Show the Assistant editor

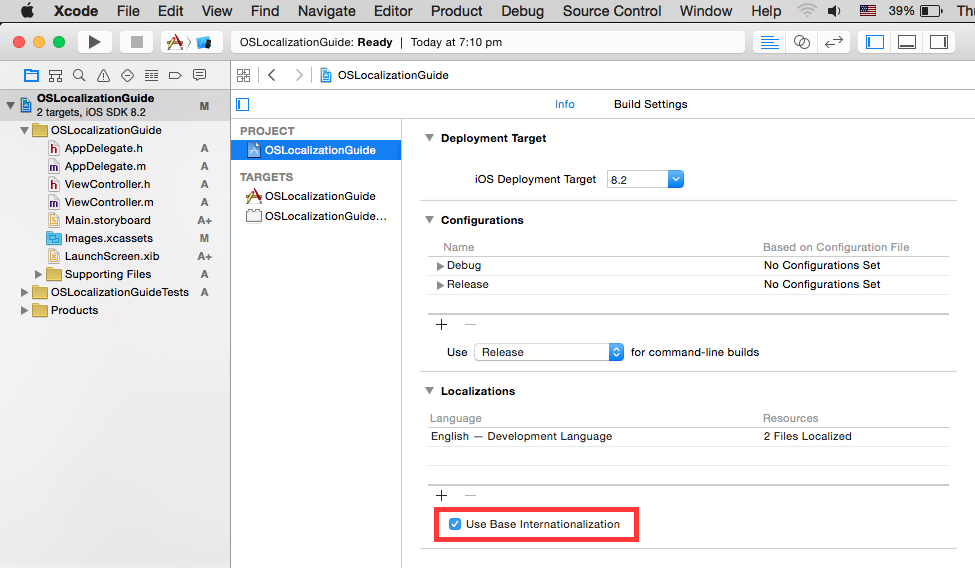tap(802, 42)
